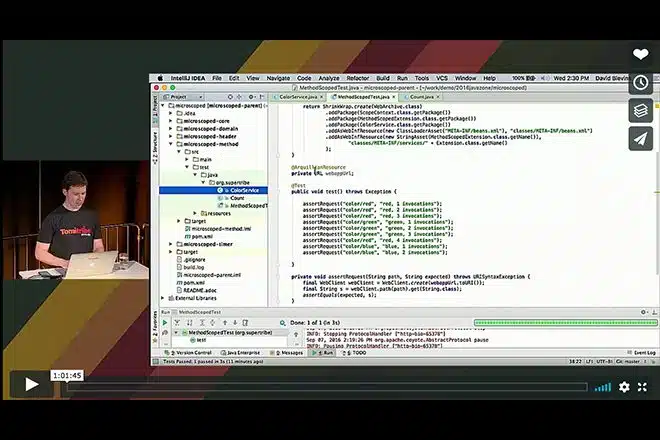The height and width of the screenshot is (440, 660).
Task: Select build.log file in tree
Action: click(192, 267)
